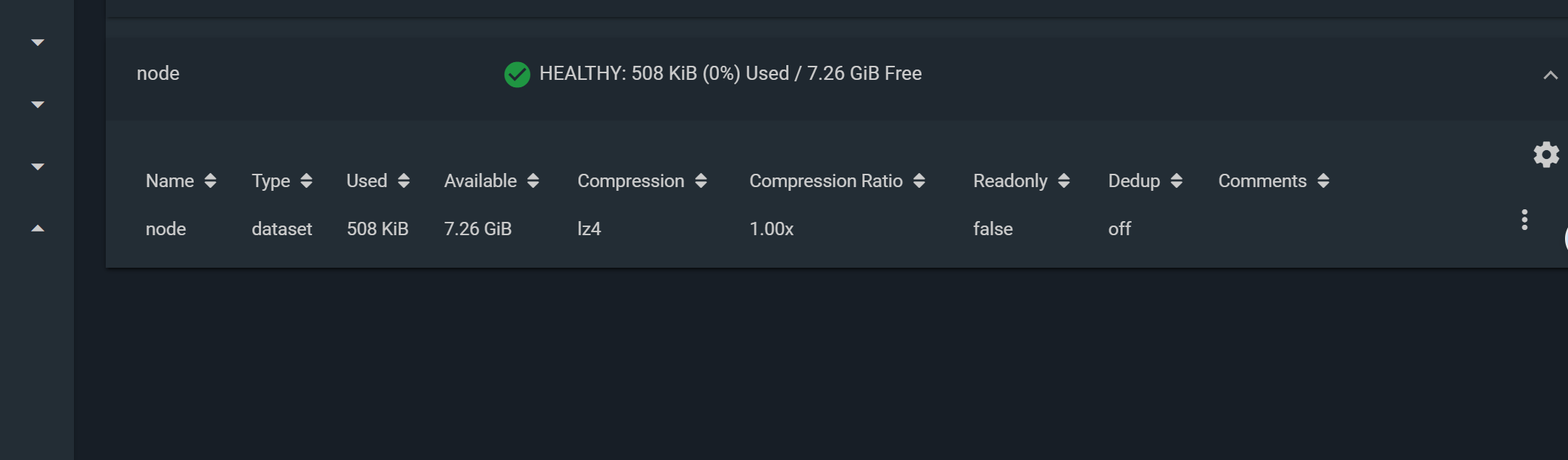Sort by Readonly column arrows
1568x460 pixels.
pos(1064,181)
